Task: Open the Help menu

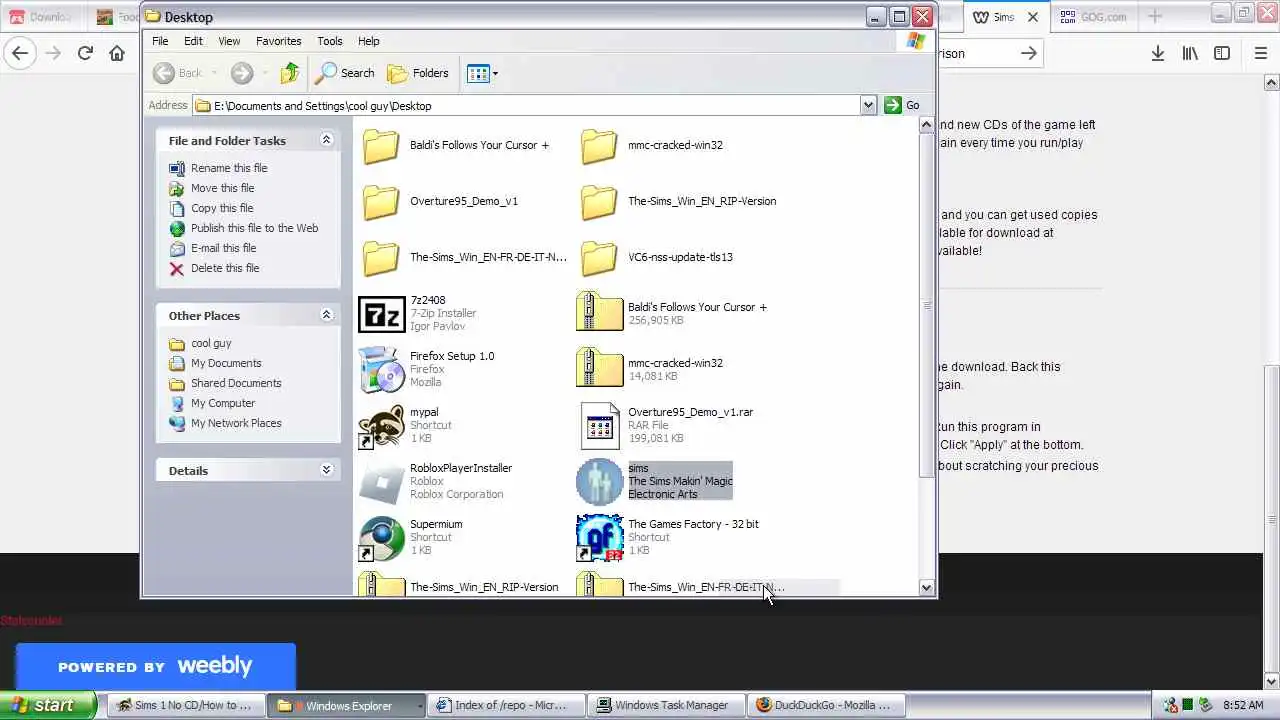Action: [x=369, y=41]
